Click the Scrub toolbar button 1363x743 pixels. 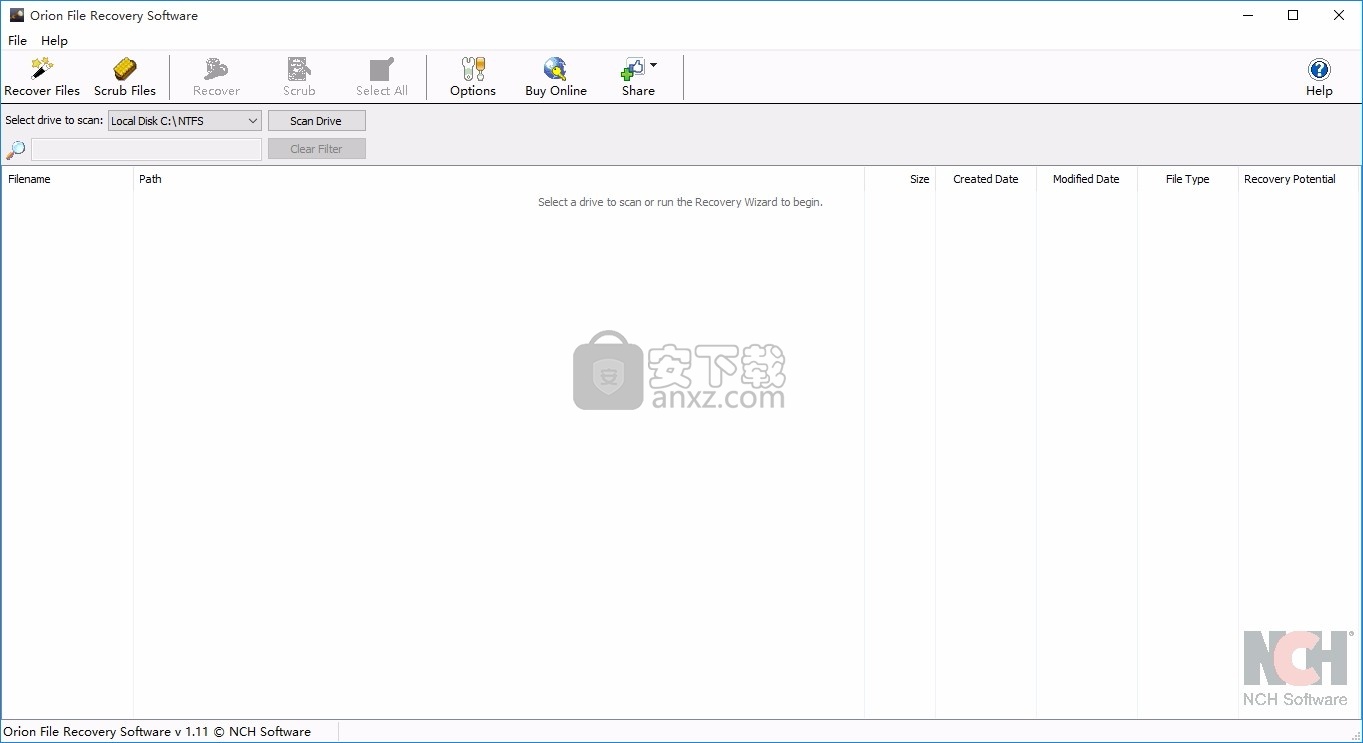coord(299,78)
